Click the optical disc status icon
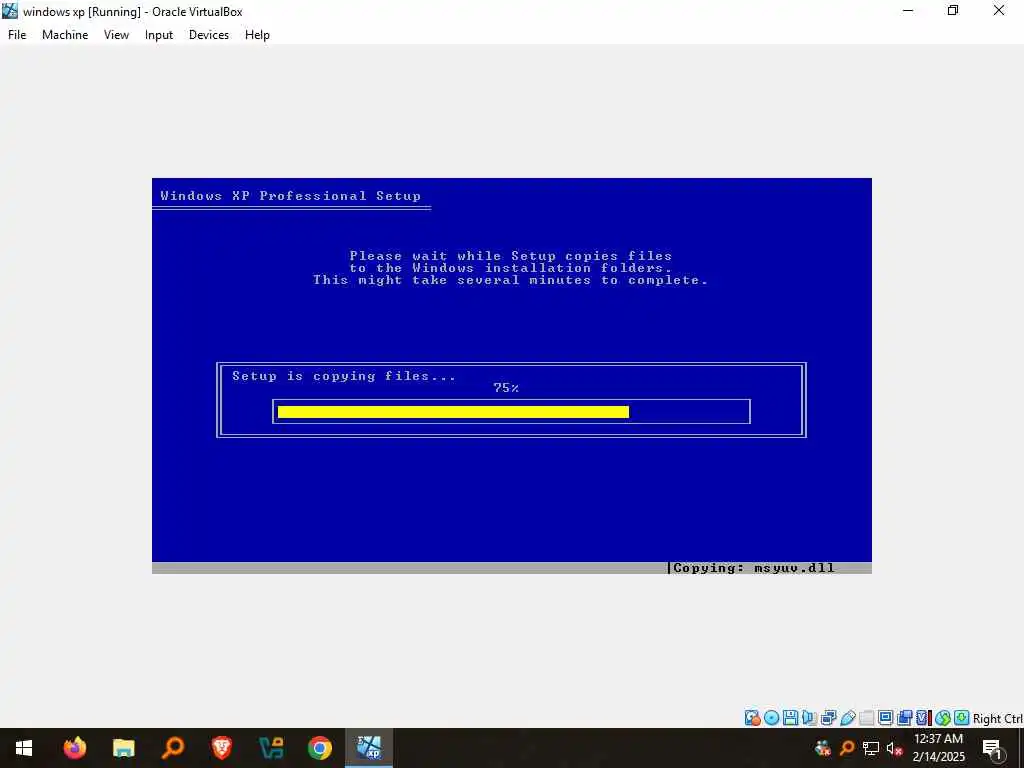This screenshot has width=1024, height=768. (x=771, y=718)
